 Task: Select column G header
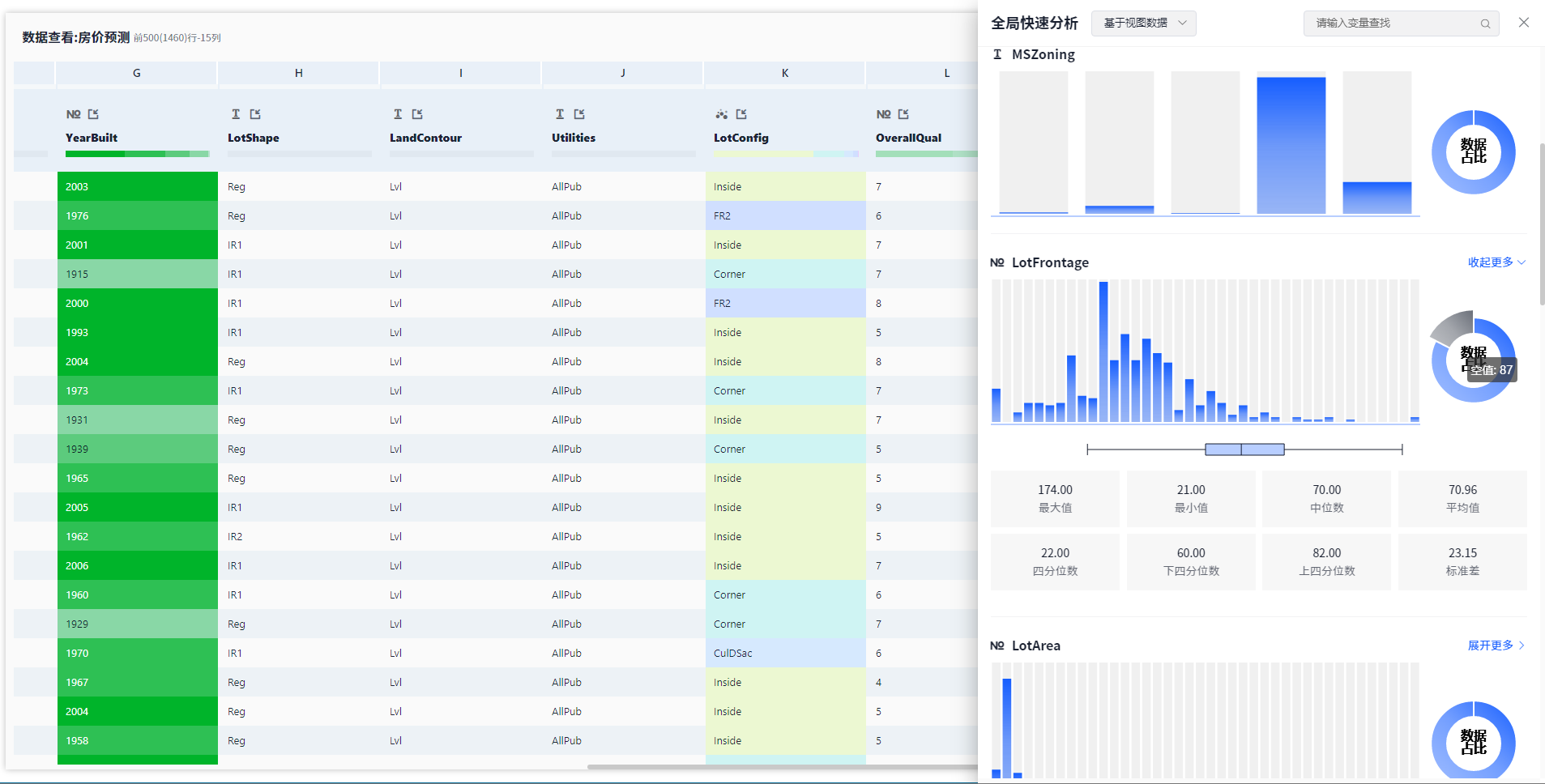136,73
